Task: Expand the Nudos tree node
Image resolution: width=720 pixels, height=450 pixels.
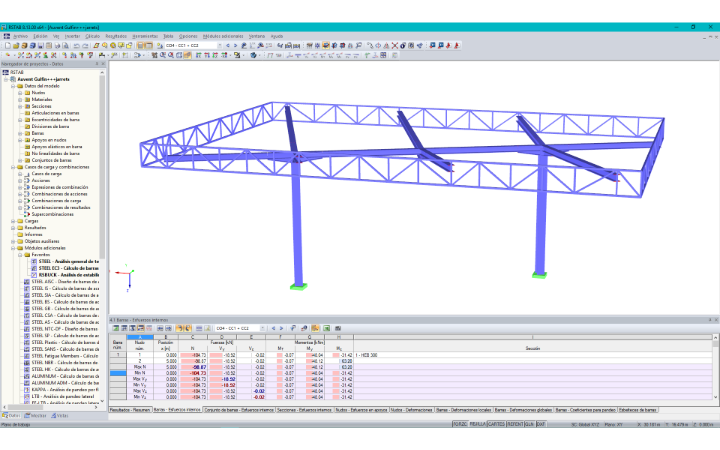Action: tap(20, 93)
